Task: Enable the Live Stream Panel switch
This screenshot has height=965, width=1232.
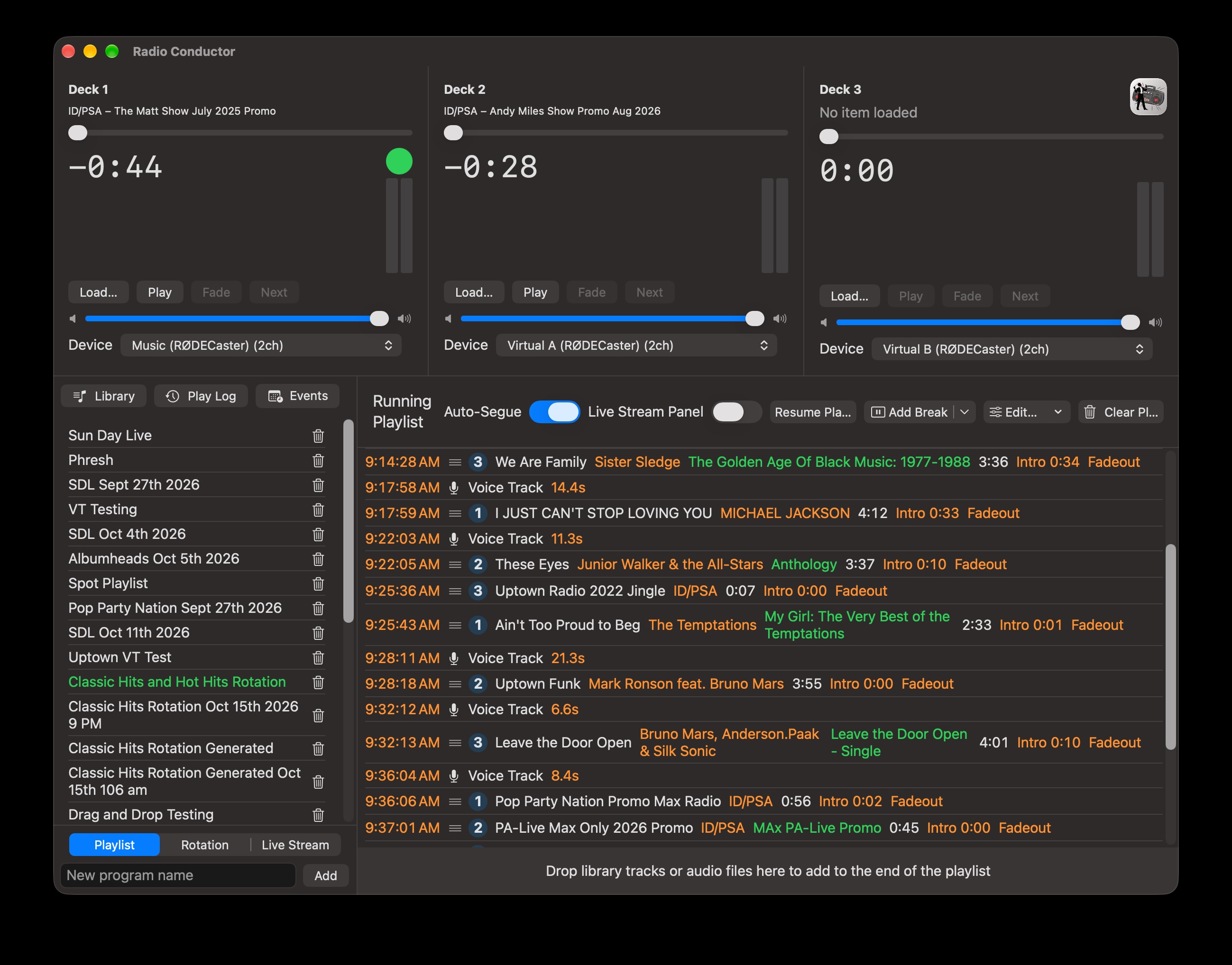Action: click(x=737, y=412)
